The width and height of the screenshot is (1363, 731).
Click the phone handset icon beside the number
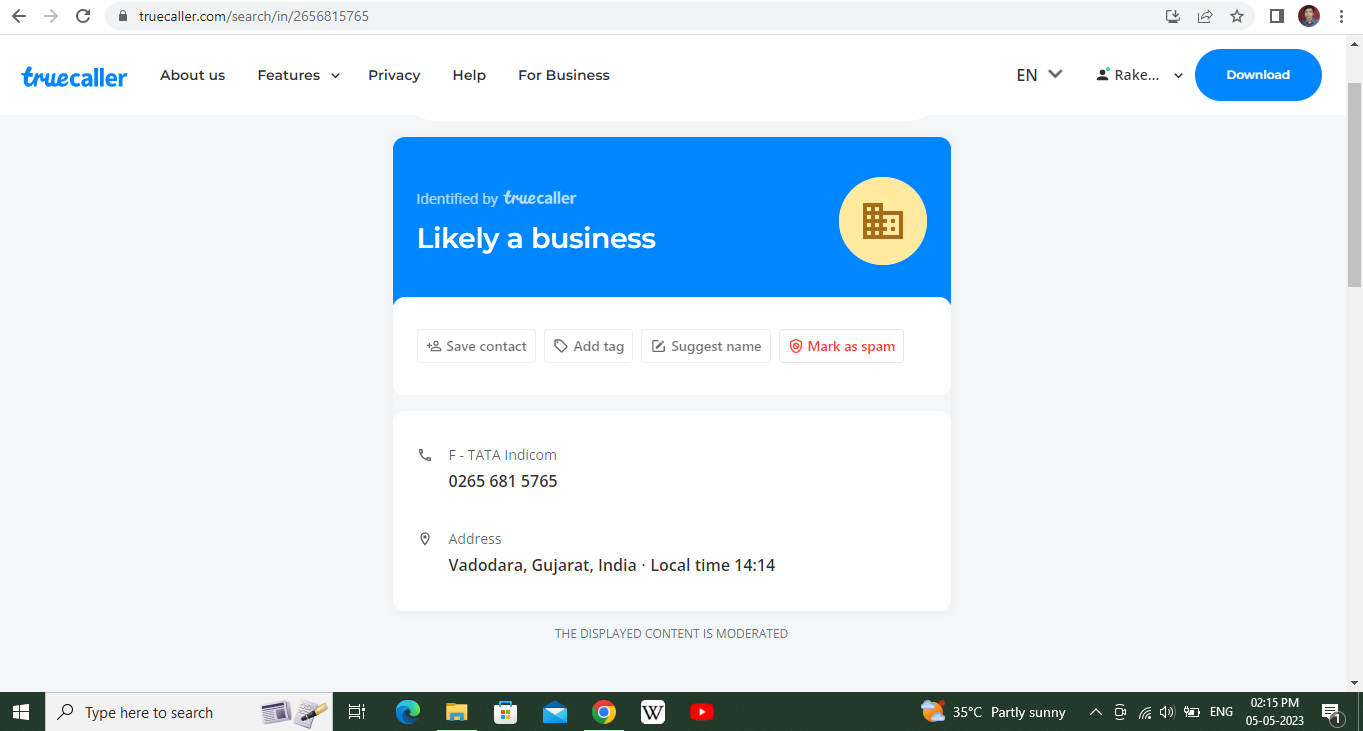tap(425, 455)
